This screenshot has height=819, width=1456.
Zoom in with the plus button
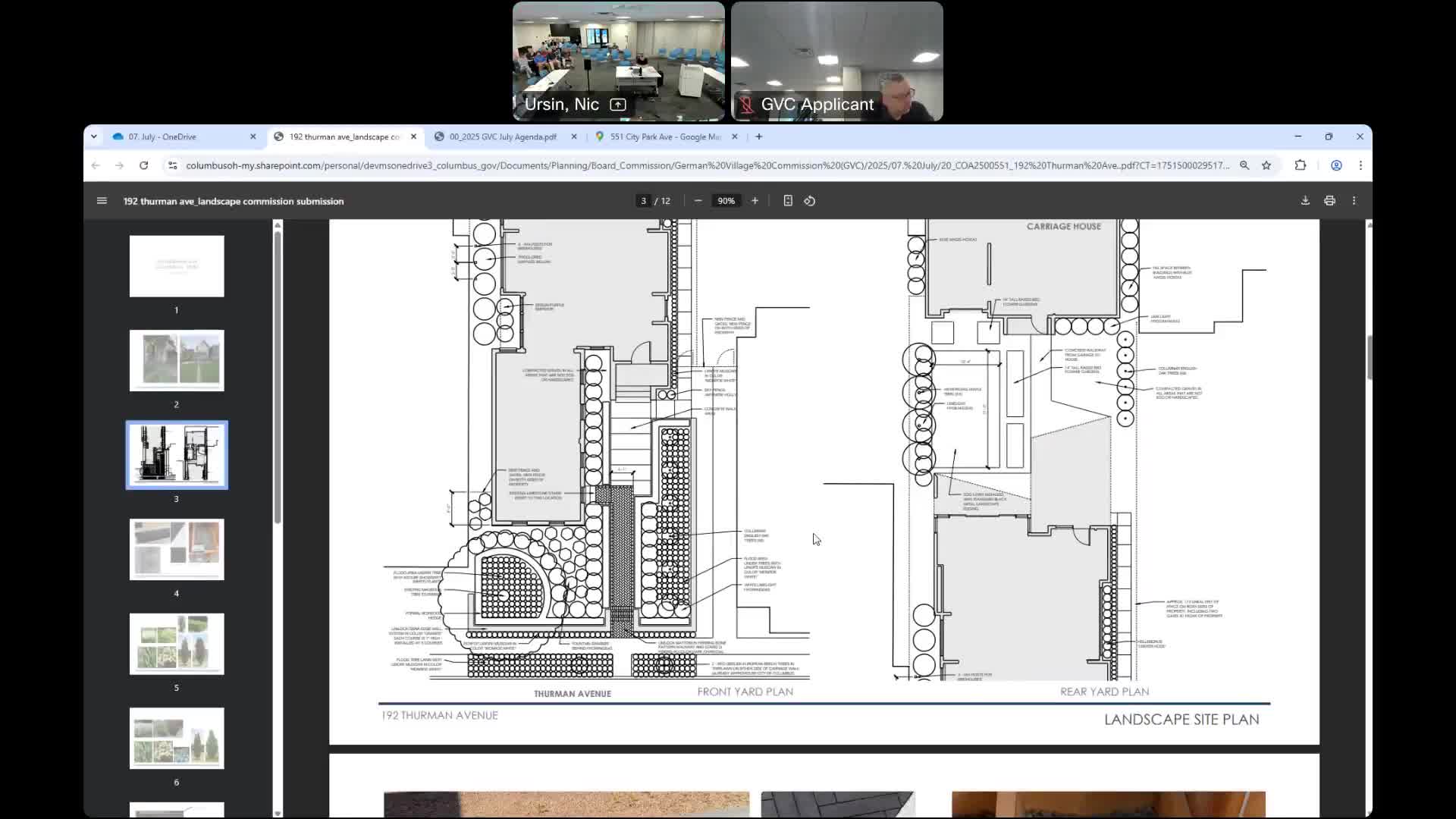coord(755,201)
